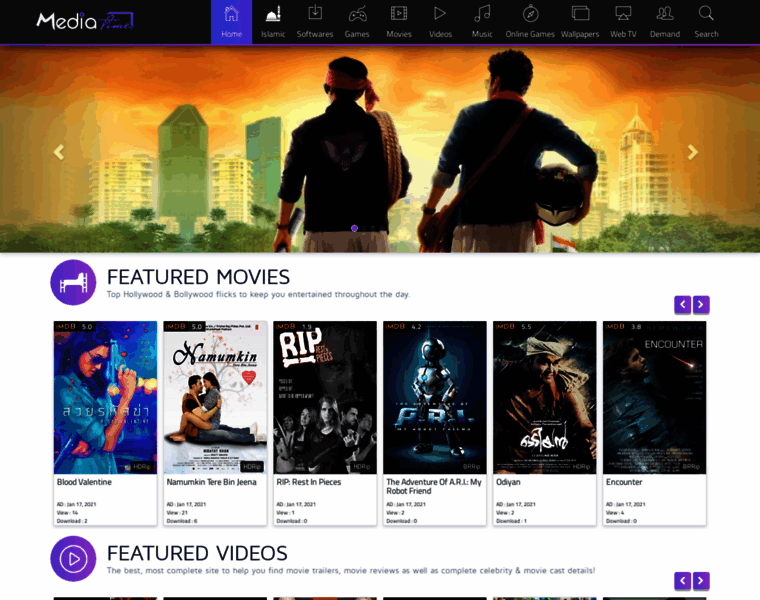Image resolution: width=760 pixels, height=600 pixels.
Task: Click next button in Featured Videos
Action: (701, 581)
